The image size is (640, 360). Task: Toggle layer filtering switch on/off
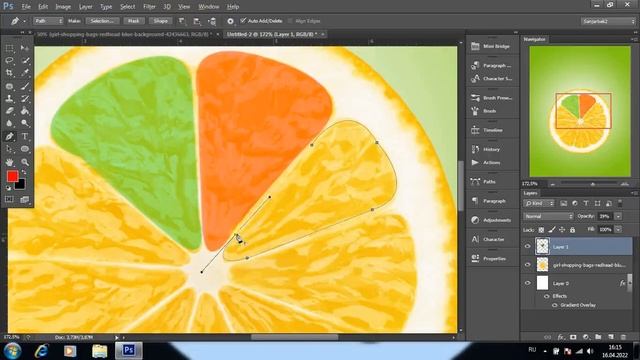click(620, 203)
